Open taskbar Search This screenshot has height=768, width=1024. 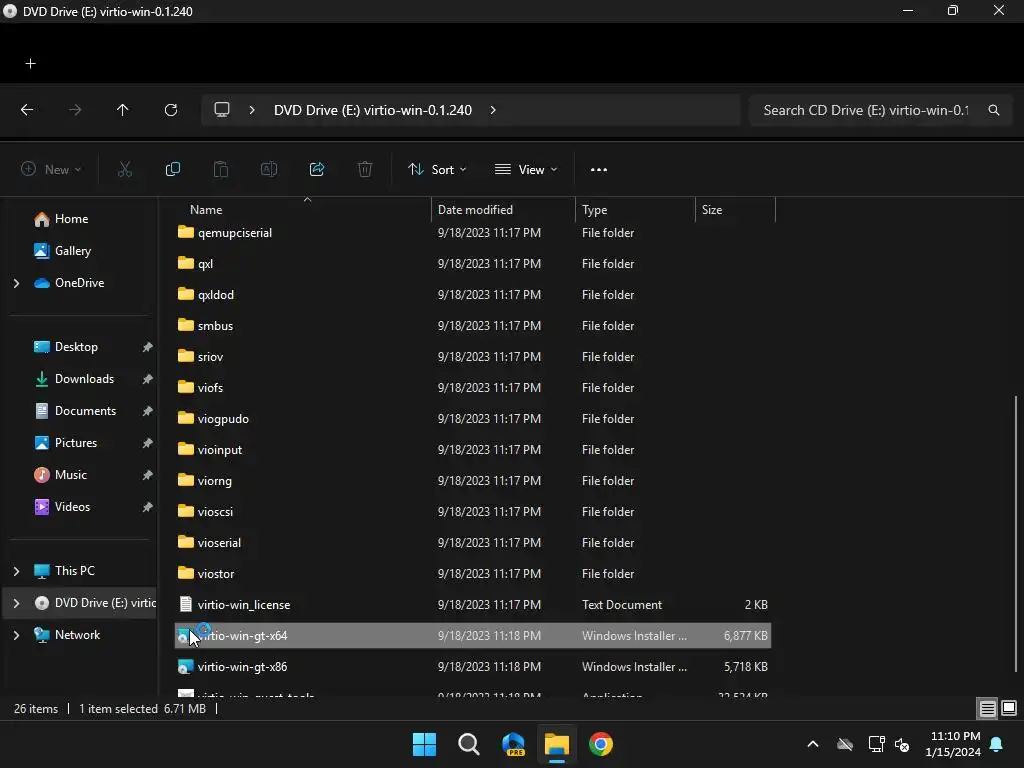pyautogui.click(x=468, y=744)
